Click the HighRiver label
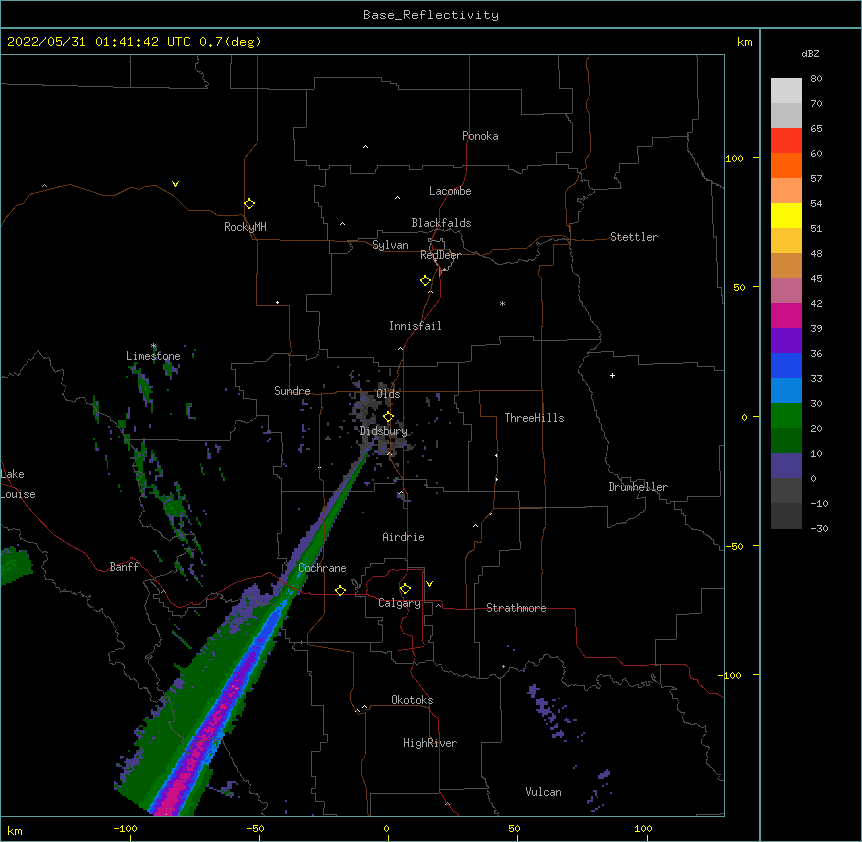The image size is (862, 842). coord(430,743)
